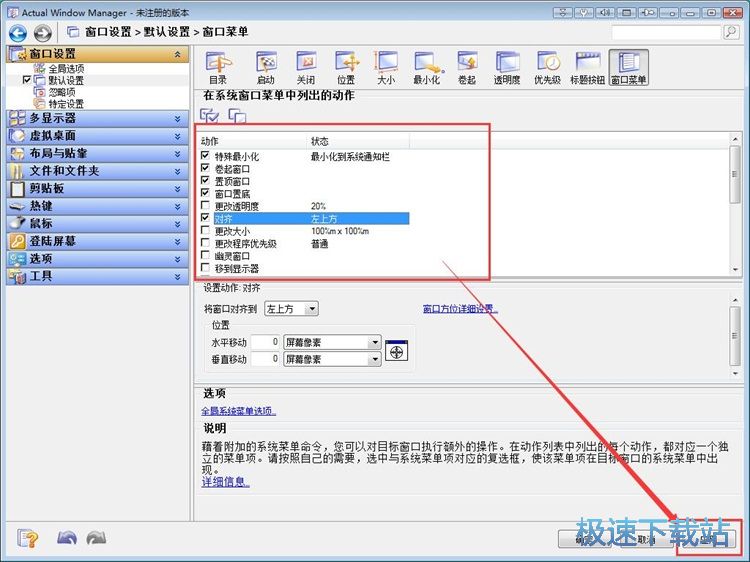Viewport: 750px width, 562px height.
Task: Open the 目录 toolbar section
Action: [x=218, y=68]
